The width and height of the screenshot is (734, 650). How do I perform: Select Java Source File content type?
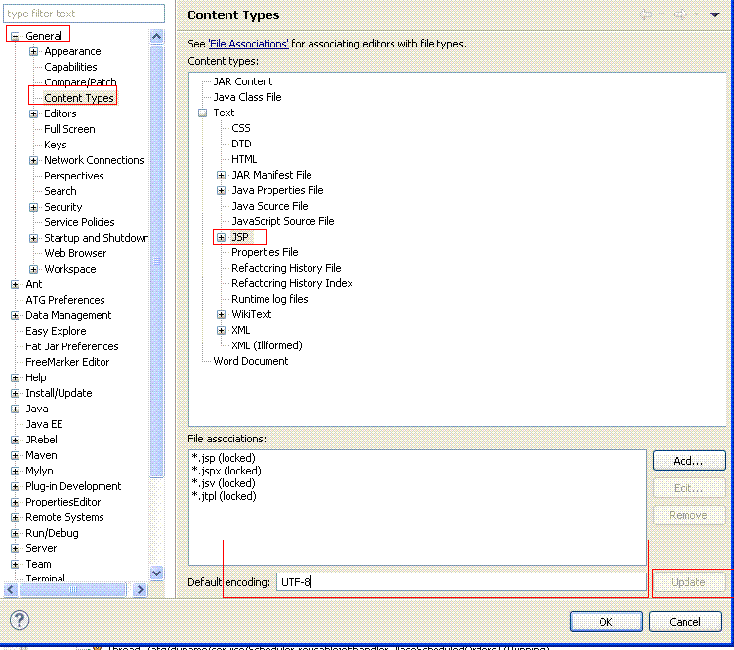[270, 206]
